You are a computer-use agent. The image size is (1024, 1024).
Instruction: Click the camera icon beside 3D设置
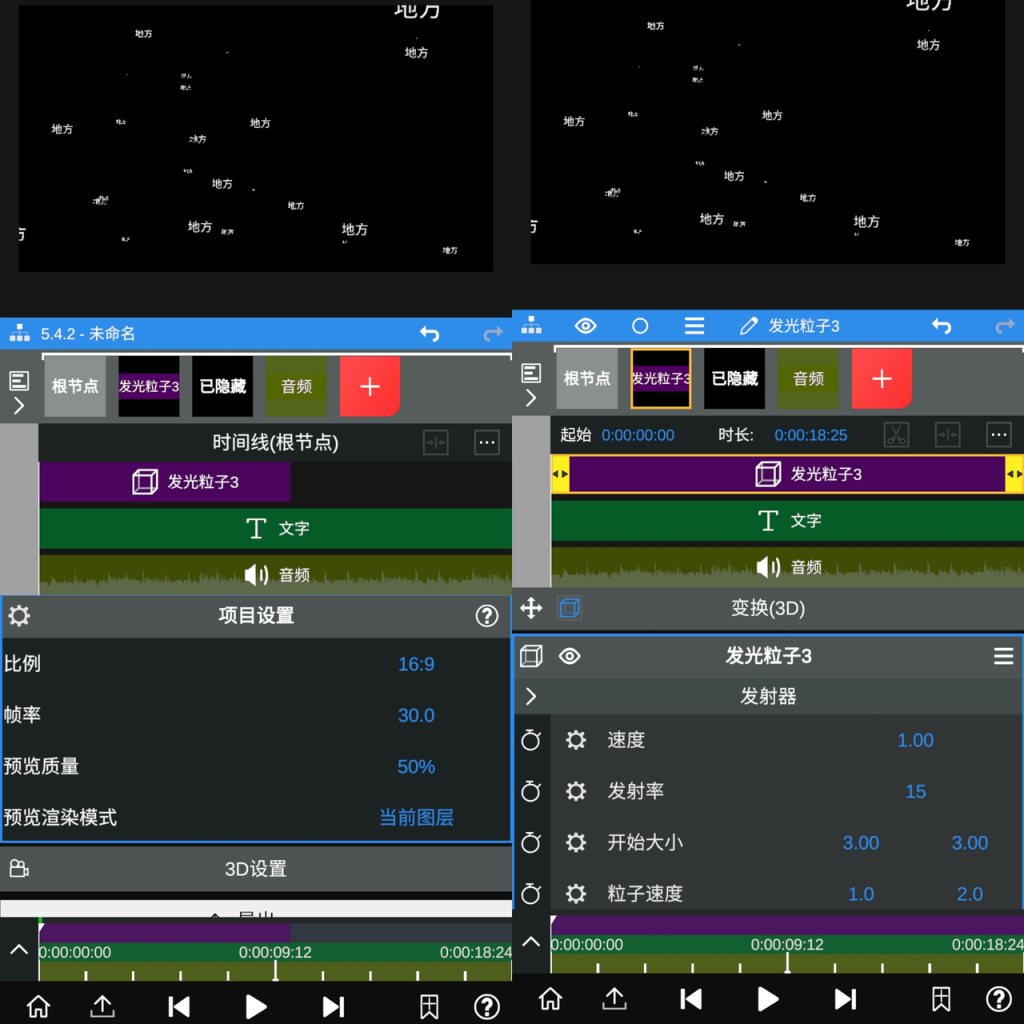(19, 868)
